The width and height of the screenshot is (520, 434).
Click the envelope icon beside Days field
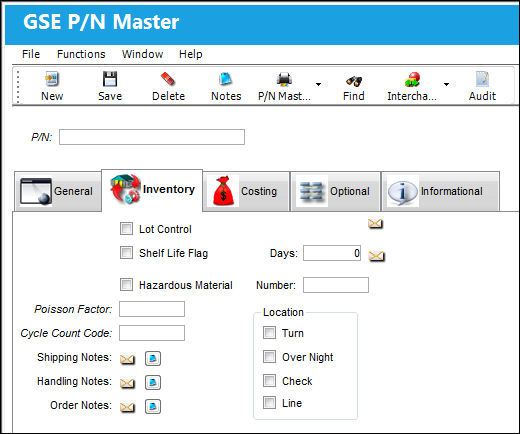(x=376, y=256)
